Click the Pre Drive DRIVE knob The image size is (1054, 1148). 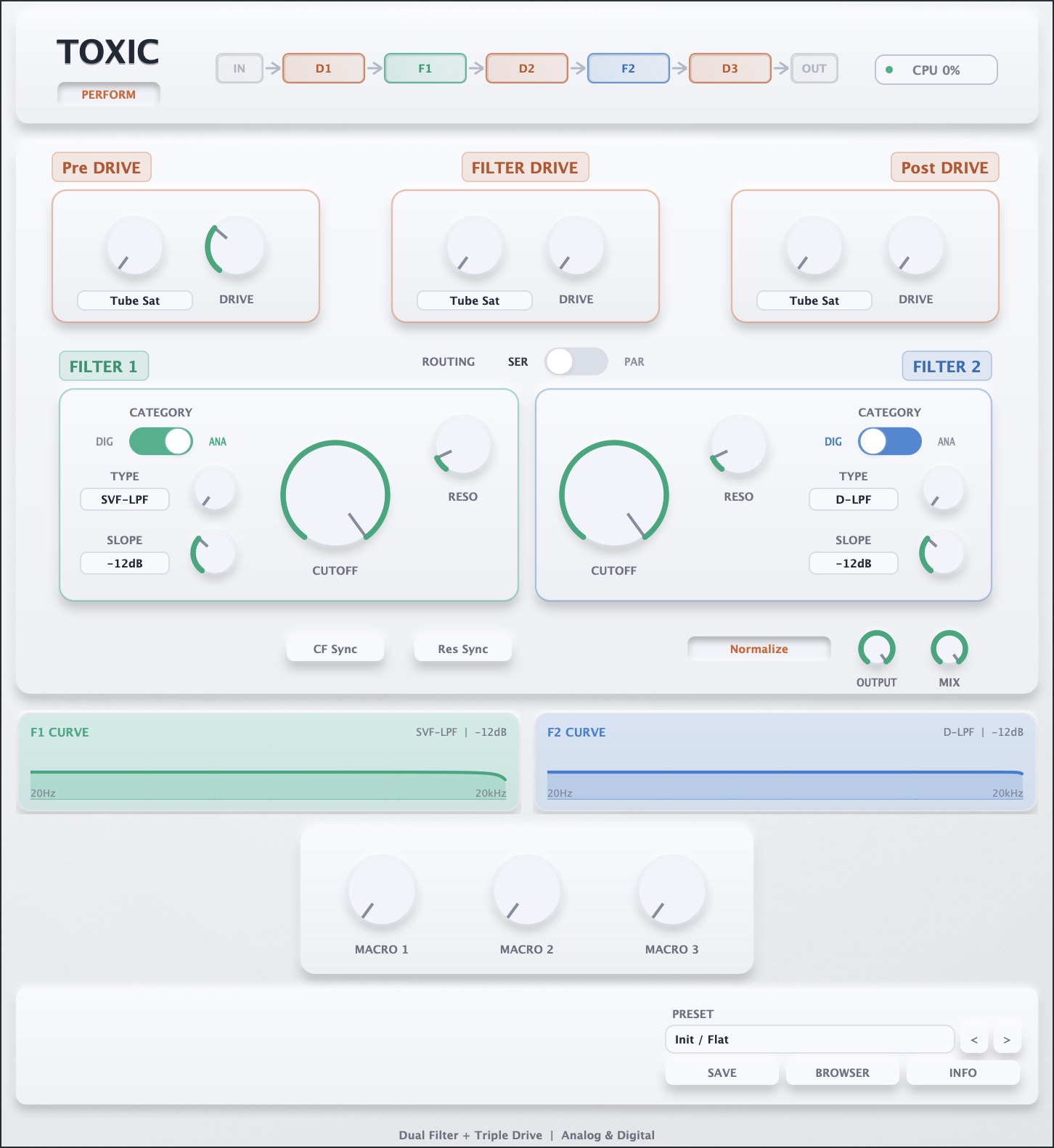[237, 247]
